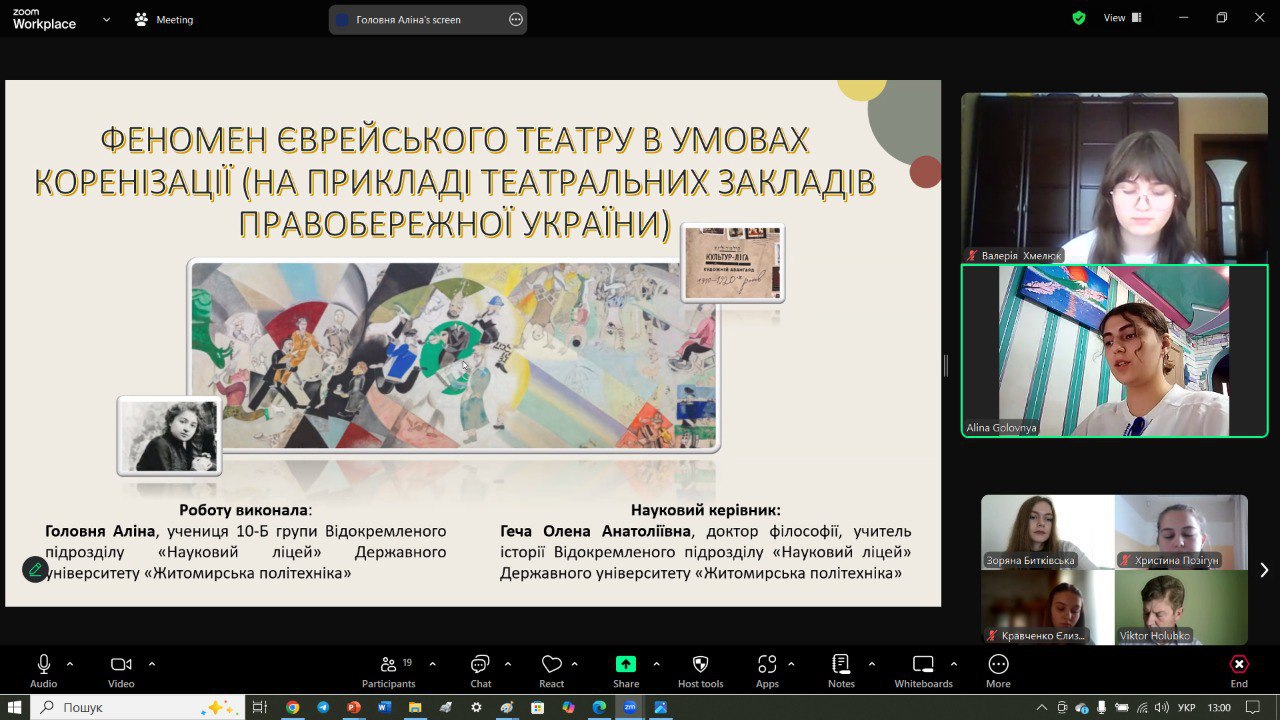The width and height of the screenshot is (1280, 720).
Task: Expand the Participants options arrow
Action: click(432, 664)
